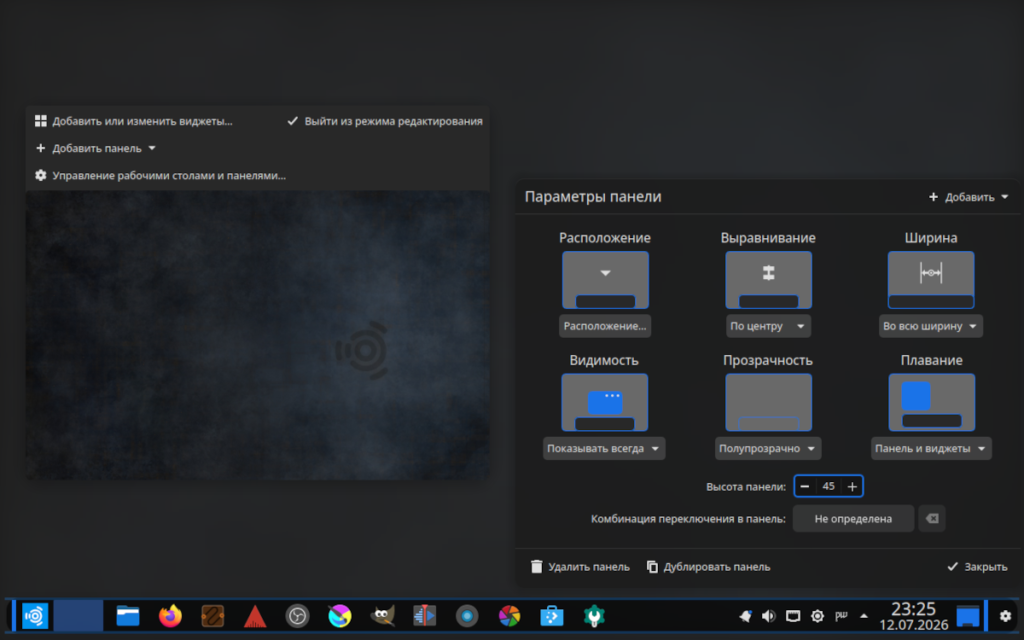This screenshot has width=1024, height=640.
Task: Expand the Во всю ширину width dropdown
Action: pyautogui.click(x=931, y=326)
